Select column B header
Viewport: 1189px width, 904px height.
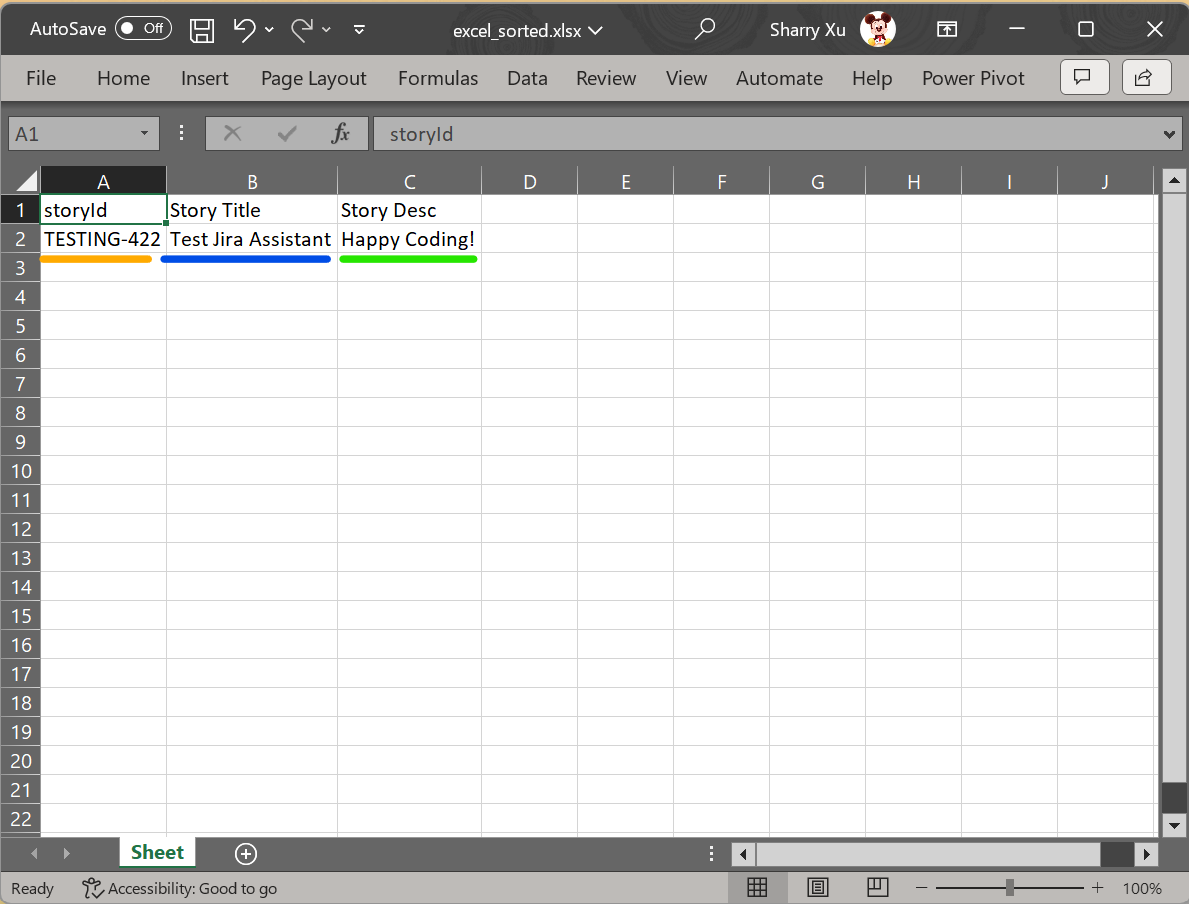(x=253, y=181)
